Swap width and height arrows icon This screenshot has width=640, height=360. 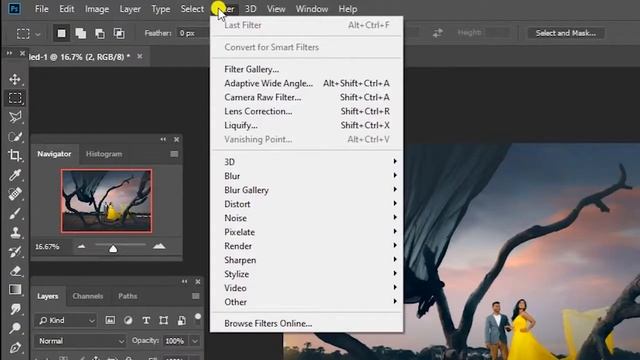pyautogui.click(x=438, y=33)
